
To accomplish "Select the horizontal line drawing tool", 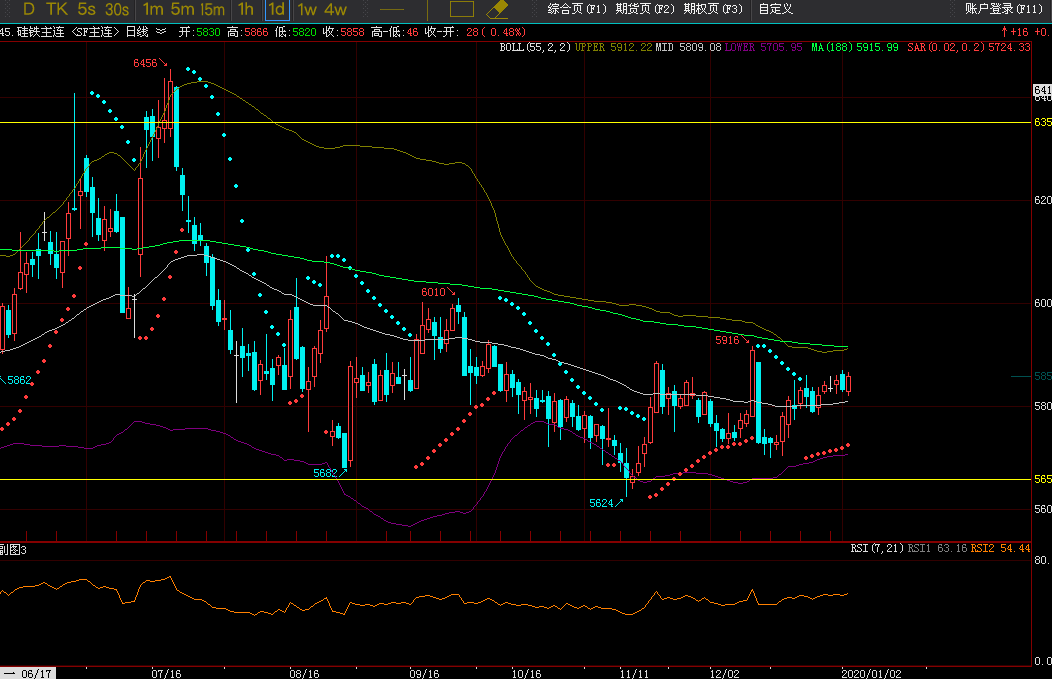I will pyautogui.click(x=392, y=9).
